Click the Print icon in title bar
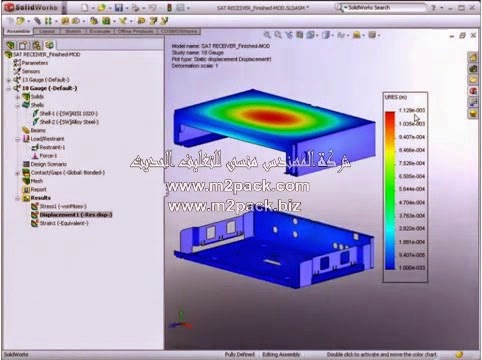Viewport: 482px width, 360px height. pos(135,7)
